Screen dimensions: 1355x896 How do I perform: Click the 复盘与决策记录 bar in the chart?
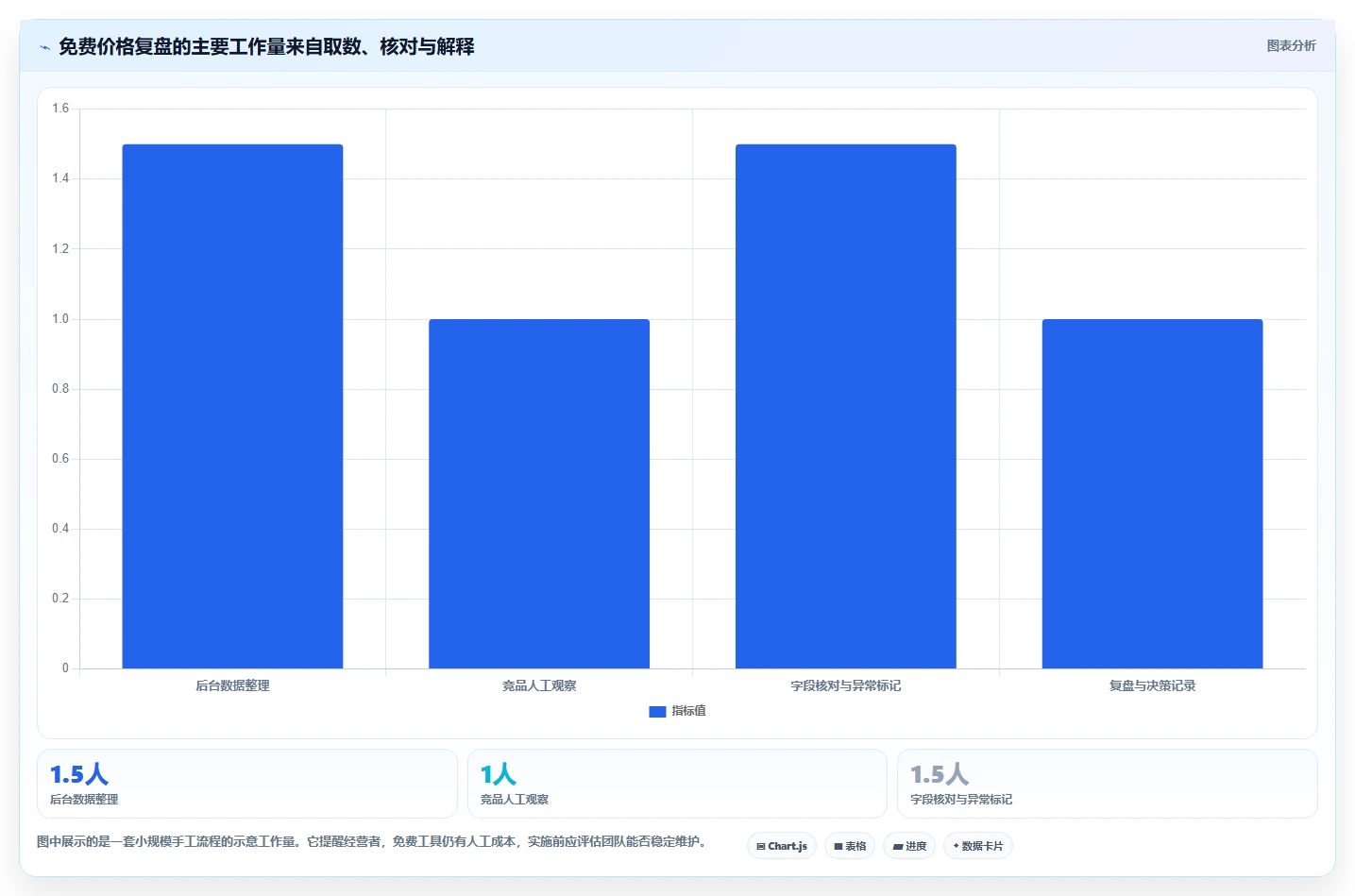coord(1152,494)
